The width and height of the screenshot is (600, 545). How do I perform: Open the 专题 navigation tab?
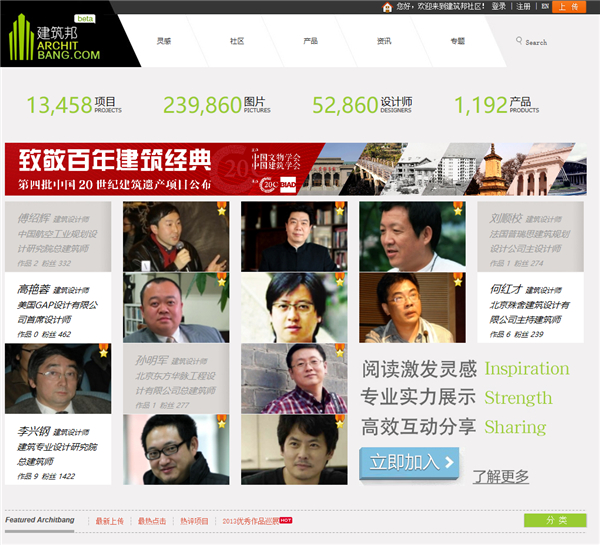click(457, 41)
